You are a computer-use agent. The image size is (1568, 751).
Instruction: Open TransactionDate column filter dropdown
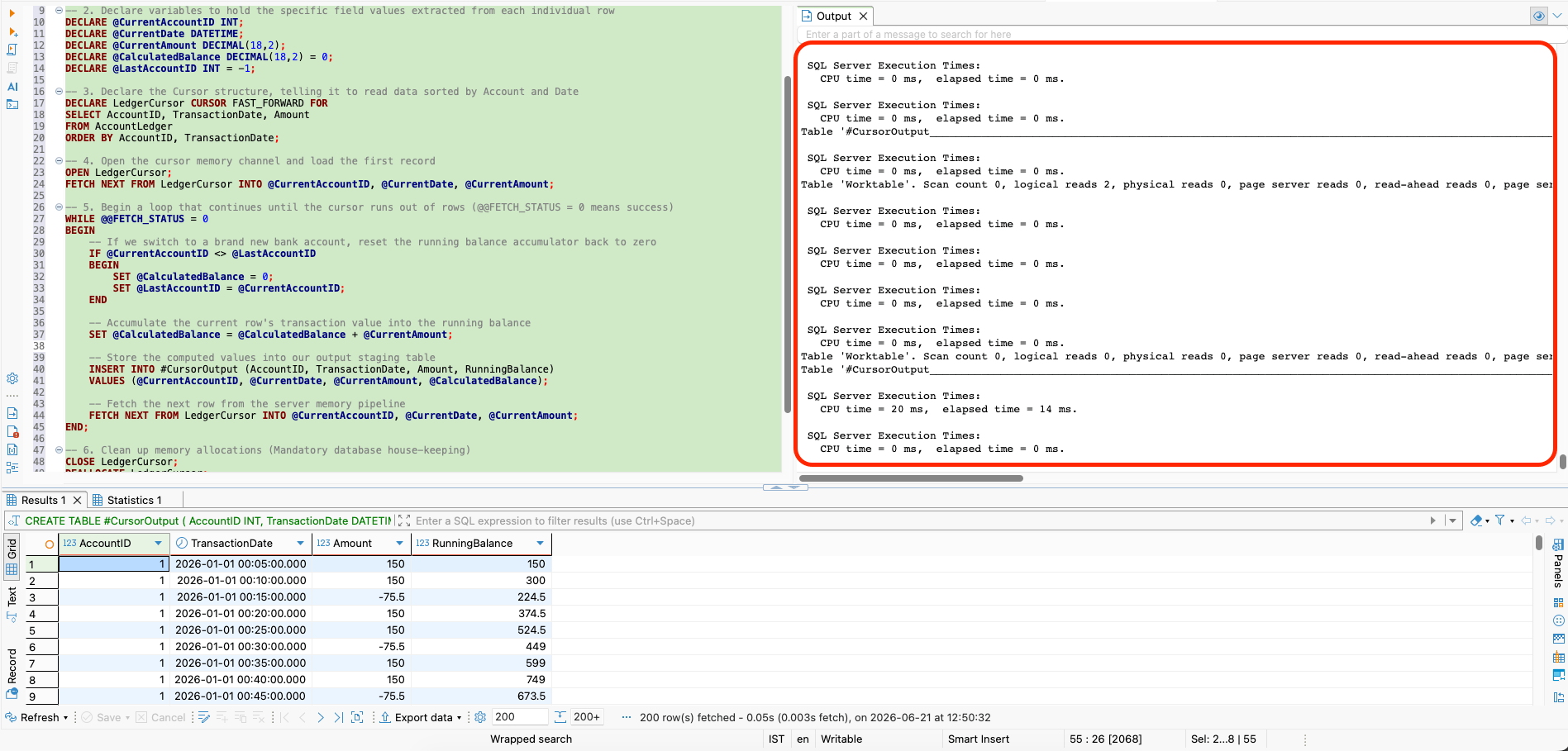coord(300,543)
